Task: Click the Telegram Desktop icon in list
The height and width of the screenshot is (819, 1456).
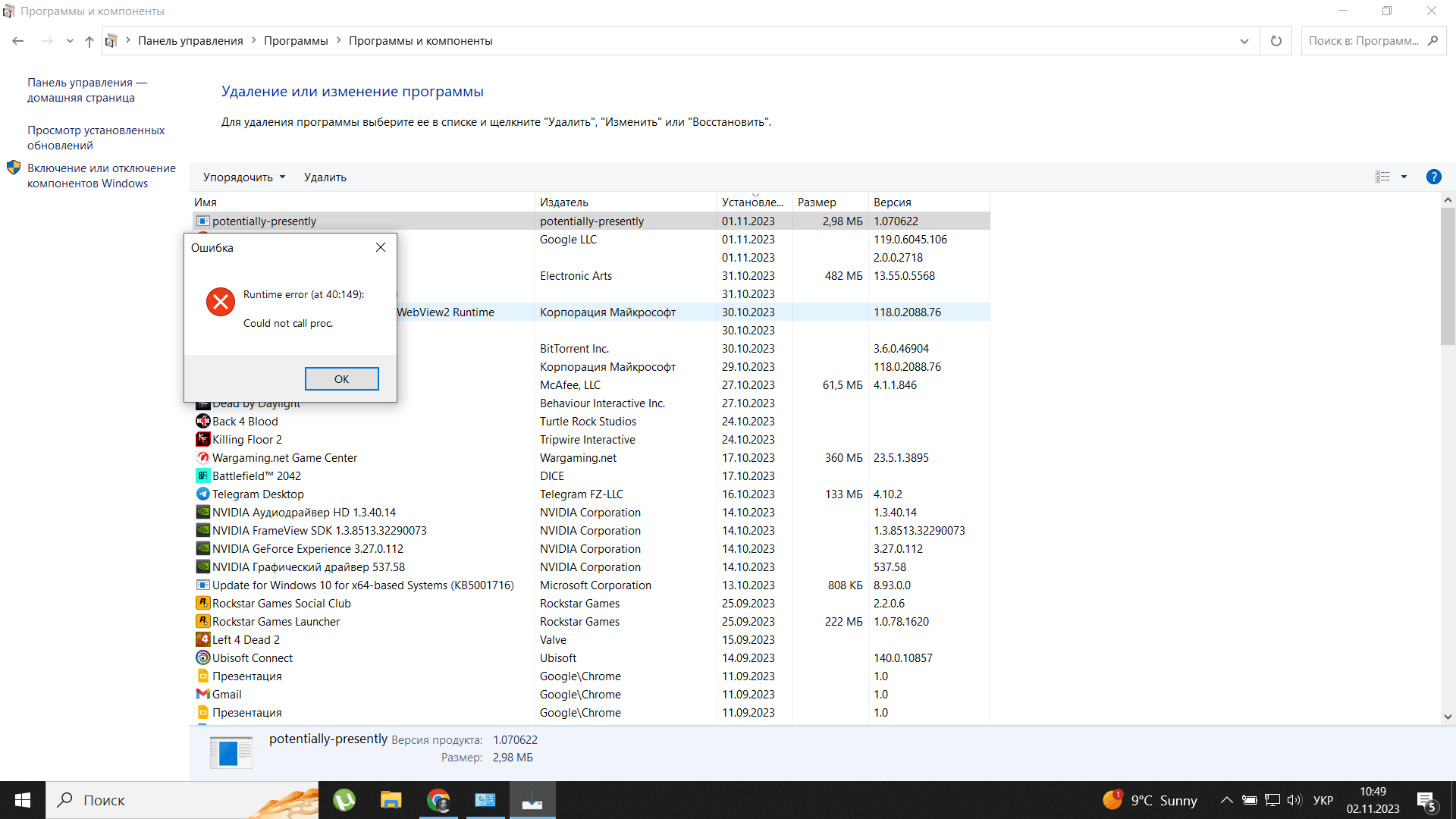Action: coord(202,494)
